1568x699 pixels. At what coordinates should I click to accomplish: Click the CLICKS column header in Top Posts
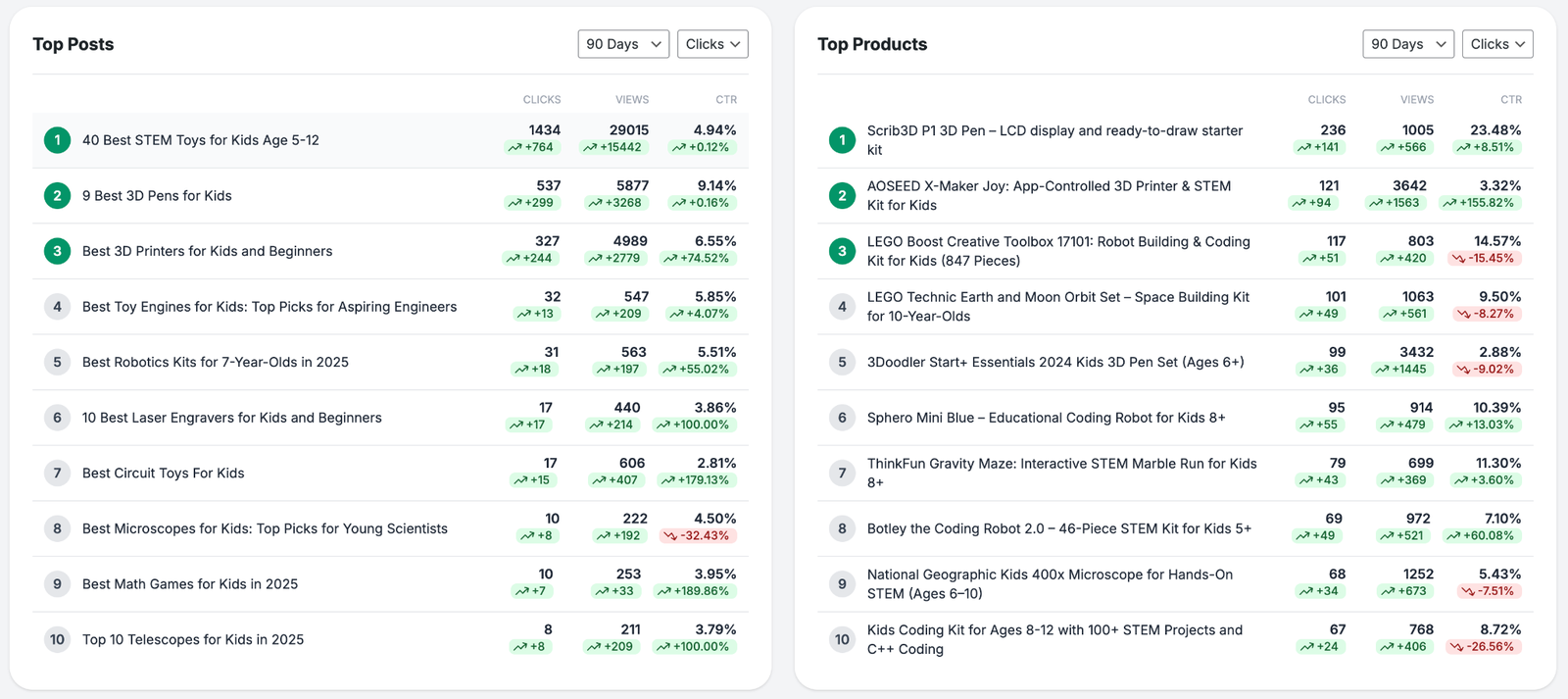point(541,100)
